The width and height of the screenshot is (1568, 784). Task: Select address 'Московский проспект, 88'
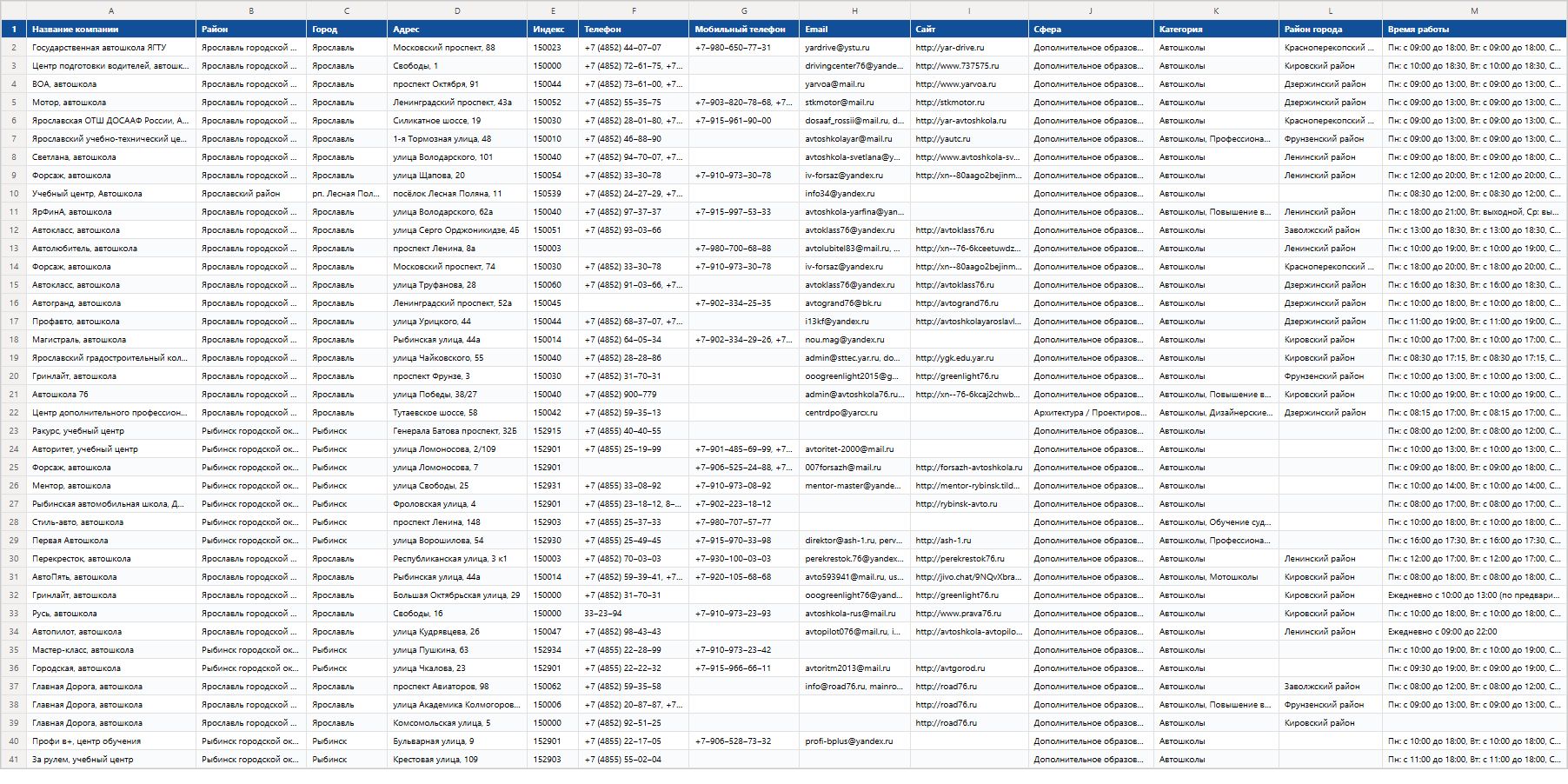[x=457, y=48]
